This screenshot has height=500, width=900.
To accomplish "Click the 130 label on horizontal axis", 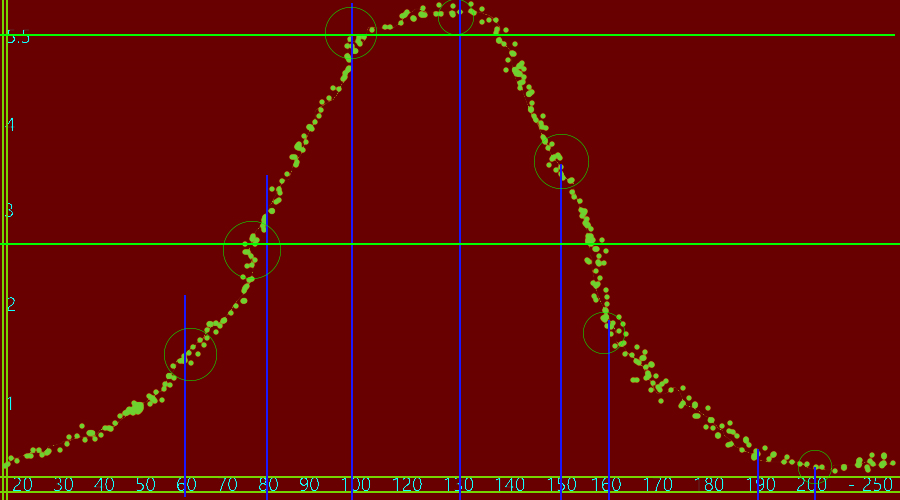I will pos(459,485).
